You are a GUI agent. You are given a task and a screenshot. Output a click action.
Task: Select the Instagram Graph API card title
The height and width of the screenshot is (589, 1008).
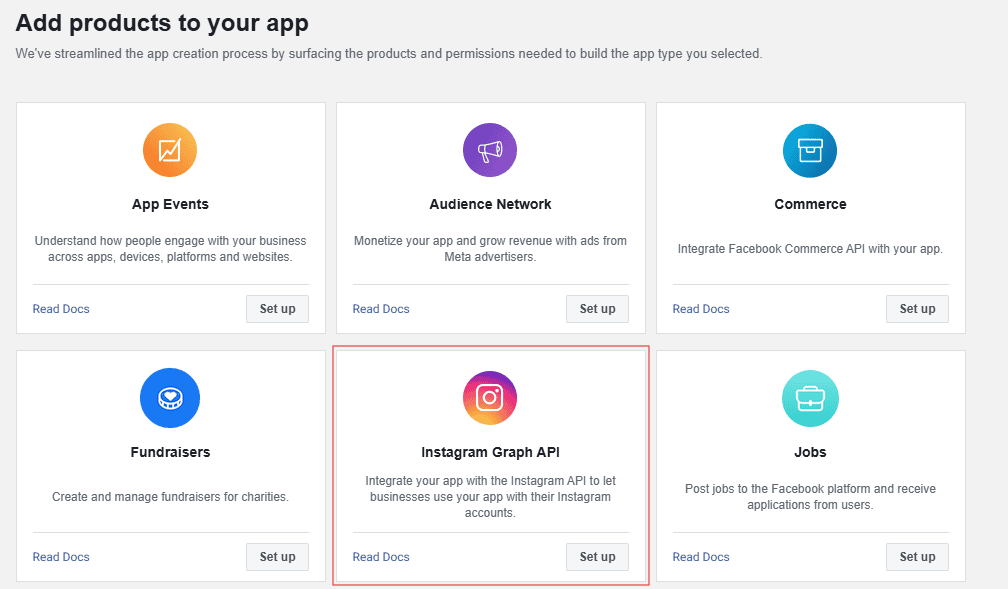[x=490, y=452]
